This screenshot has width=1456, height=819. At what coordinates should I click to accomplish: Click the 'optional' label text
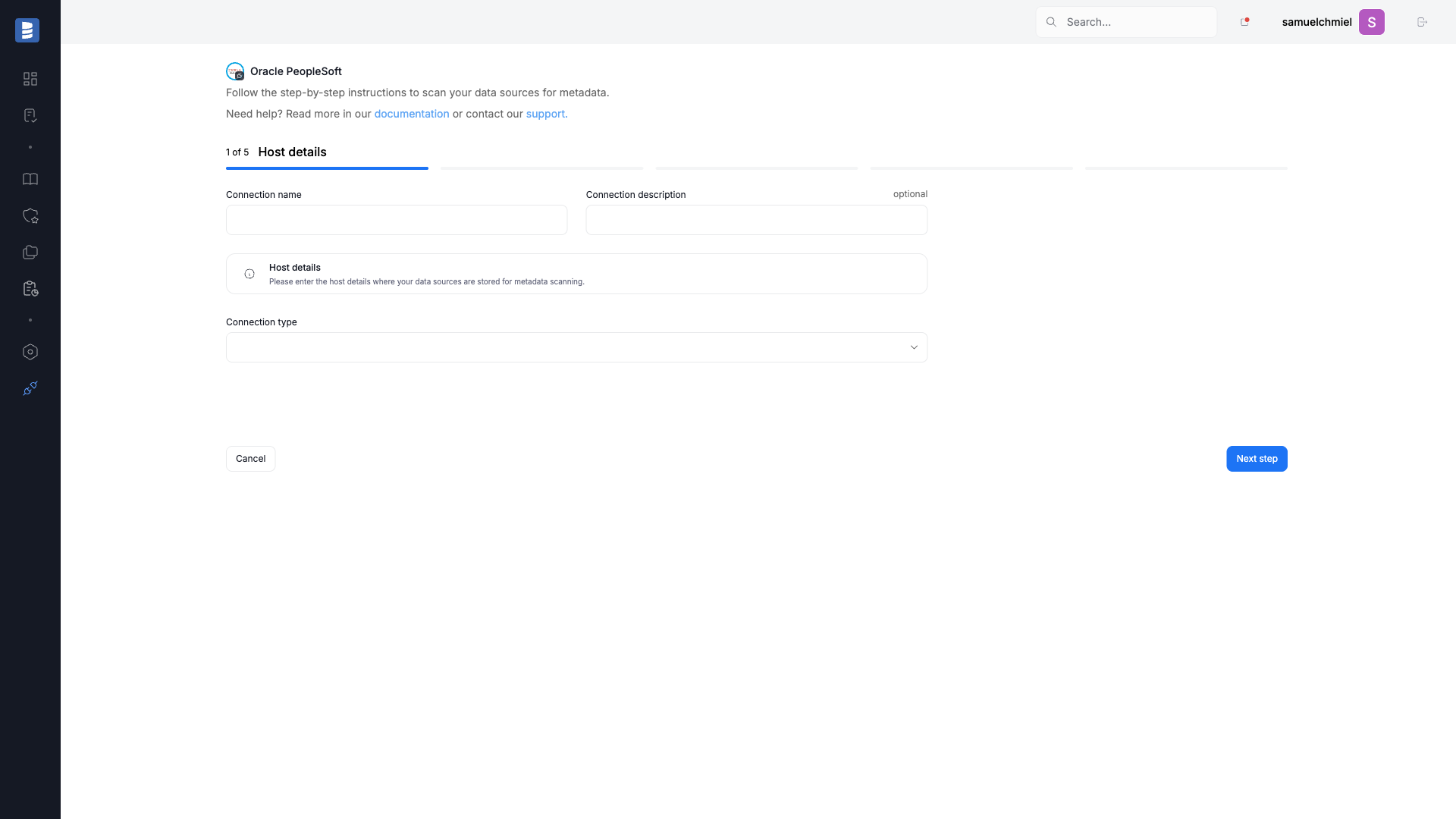pos(910,194)
